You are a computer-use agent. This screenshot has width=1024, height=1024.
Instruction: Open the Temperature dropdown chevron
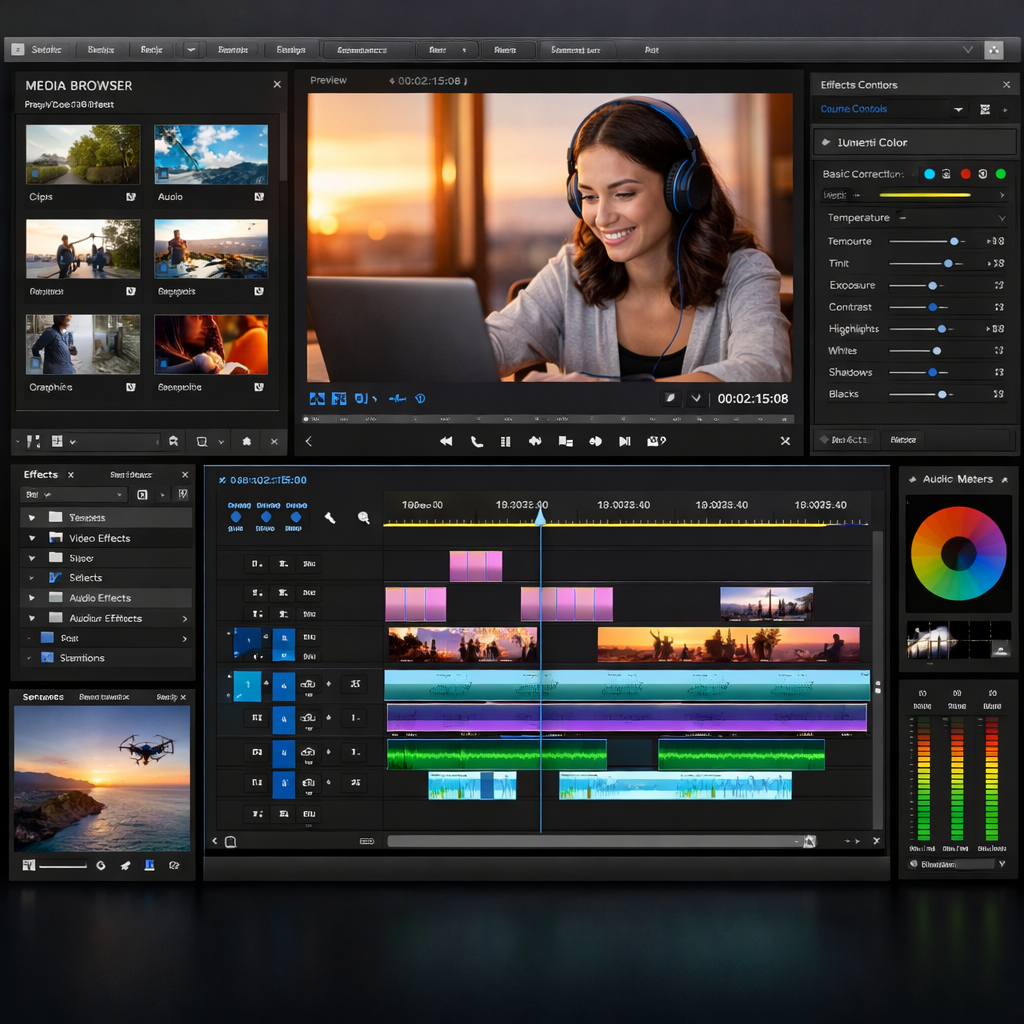[1001, 218]
